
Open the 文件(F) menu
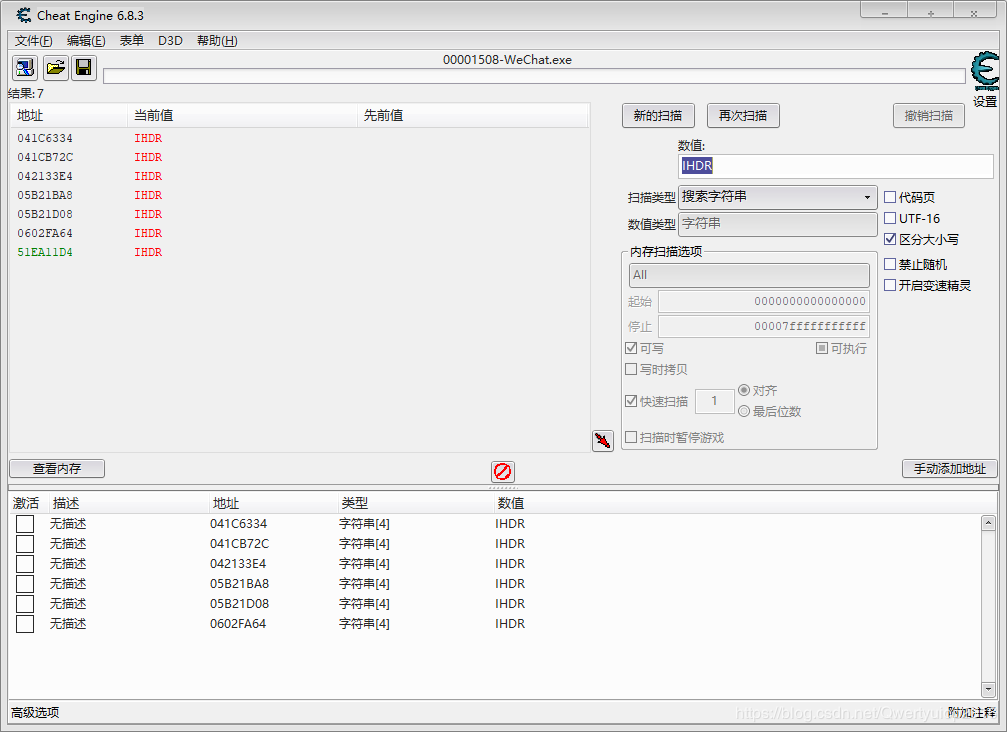(x=33, y=40)
